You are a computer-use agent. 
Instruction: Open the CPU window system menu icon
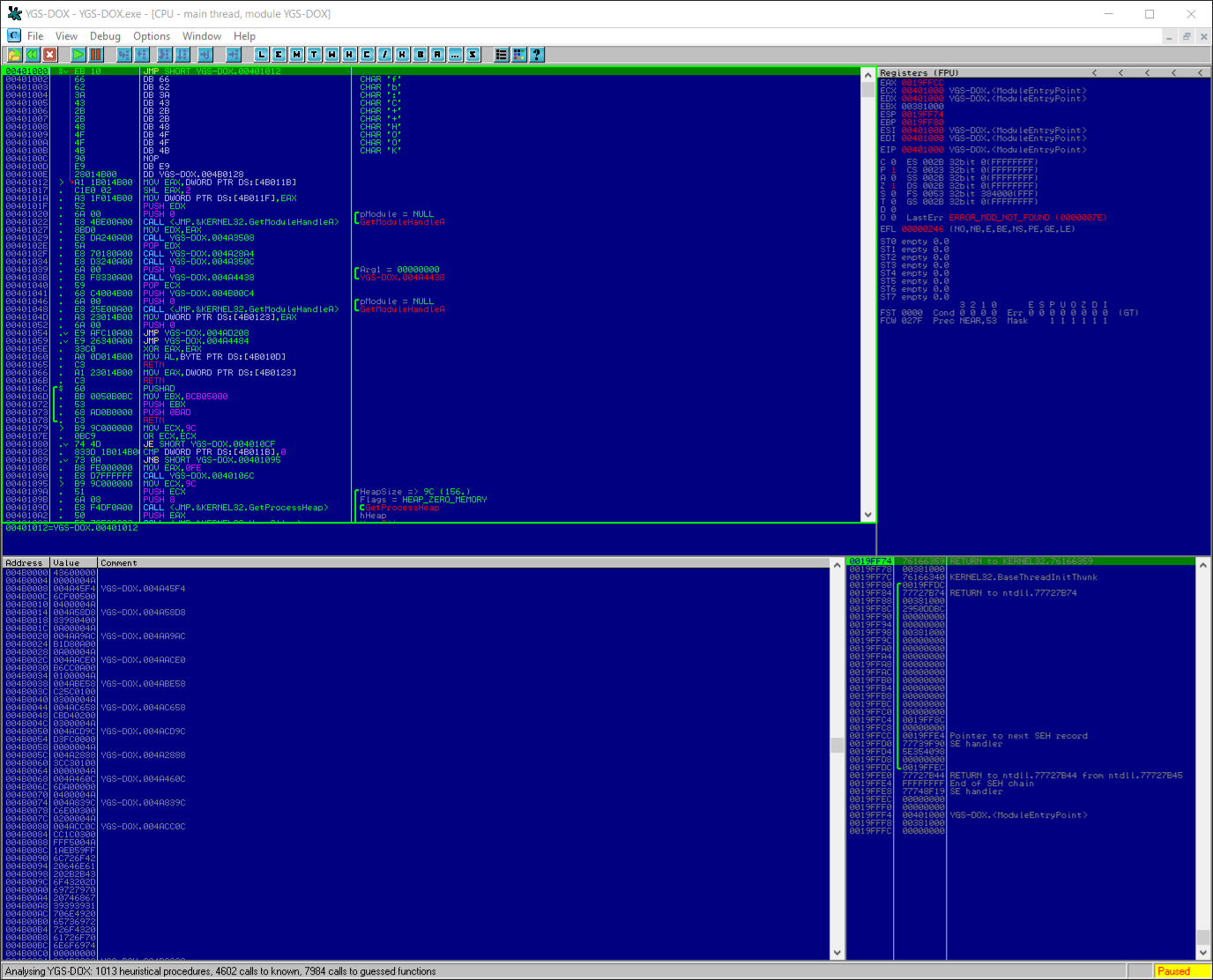[x=13, y=36]
